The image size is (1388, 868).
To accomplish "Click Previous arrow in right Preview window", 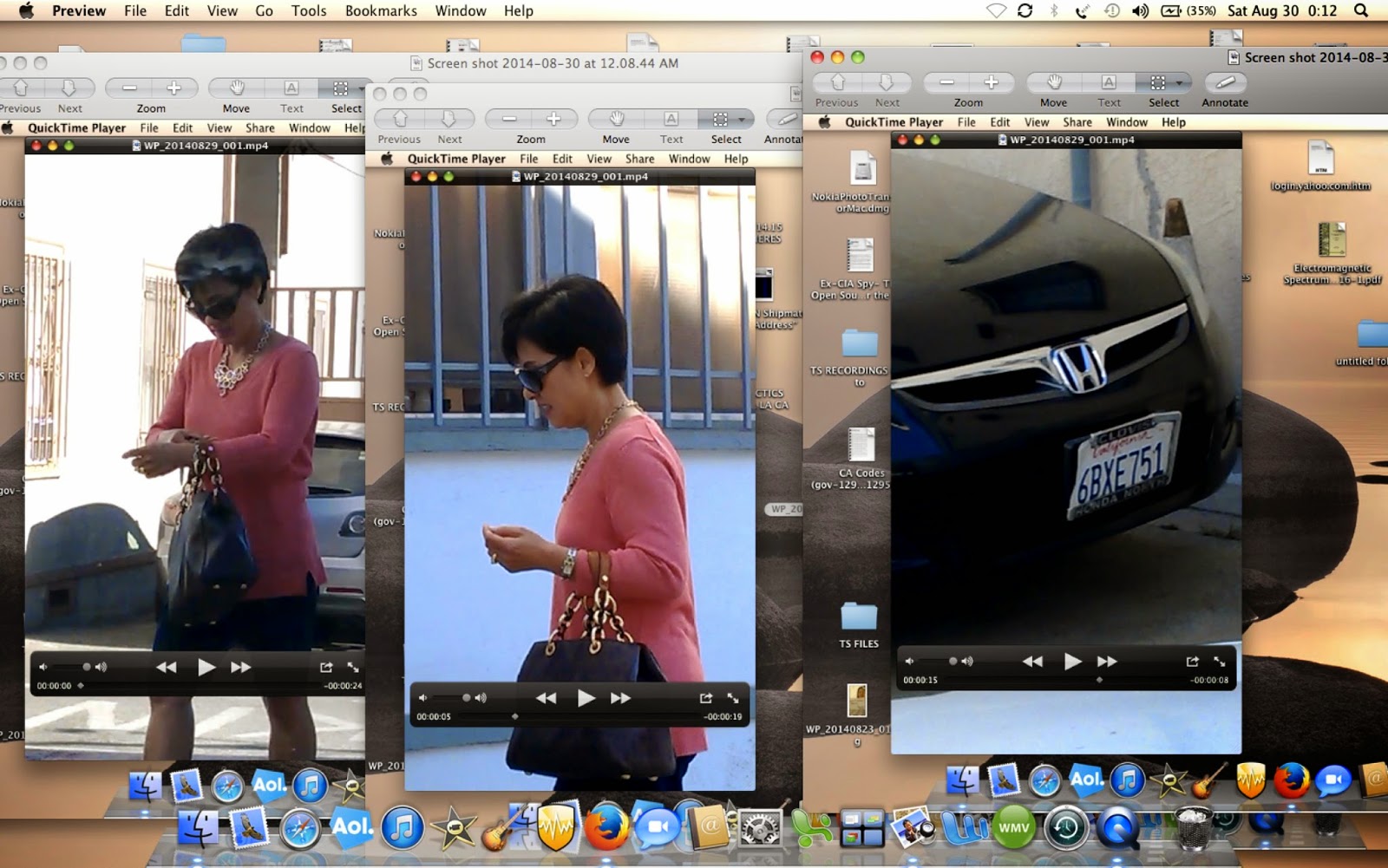I will pyautogui.click(x=838, y=82).
